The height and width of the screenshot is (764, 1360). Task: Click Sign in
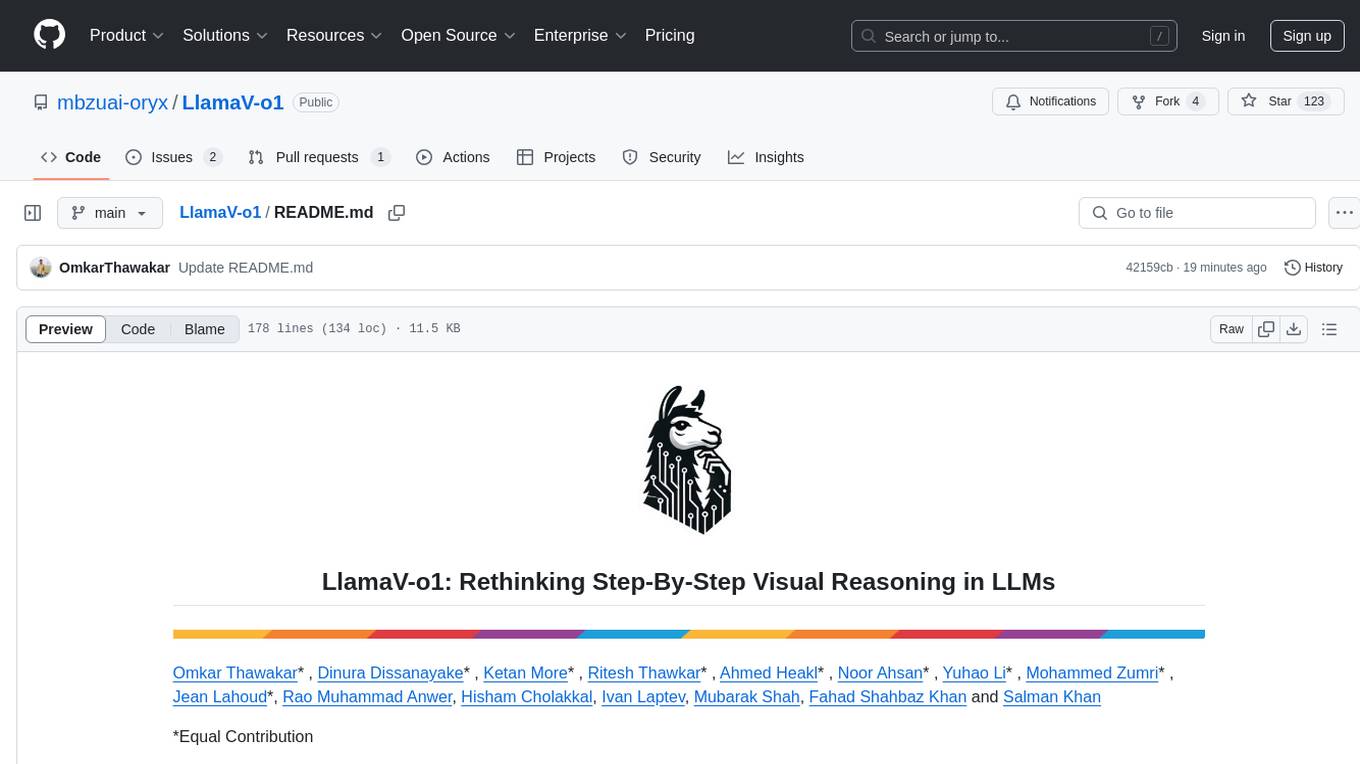(x=1223, y=36)
